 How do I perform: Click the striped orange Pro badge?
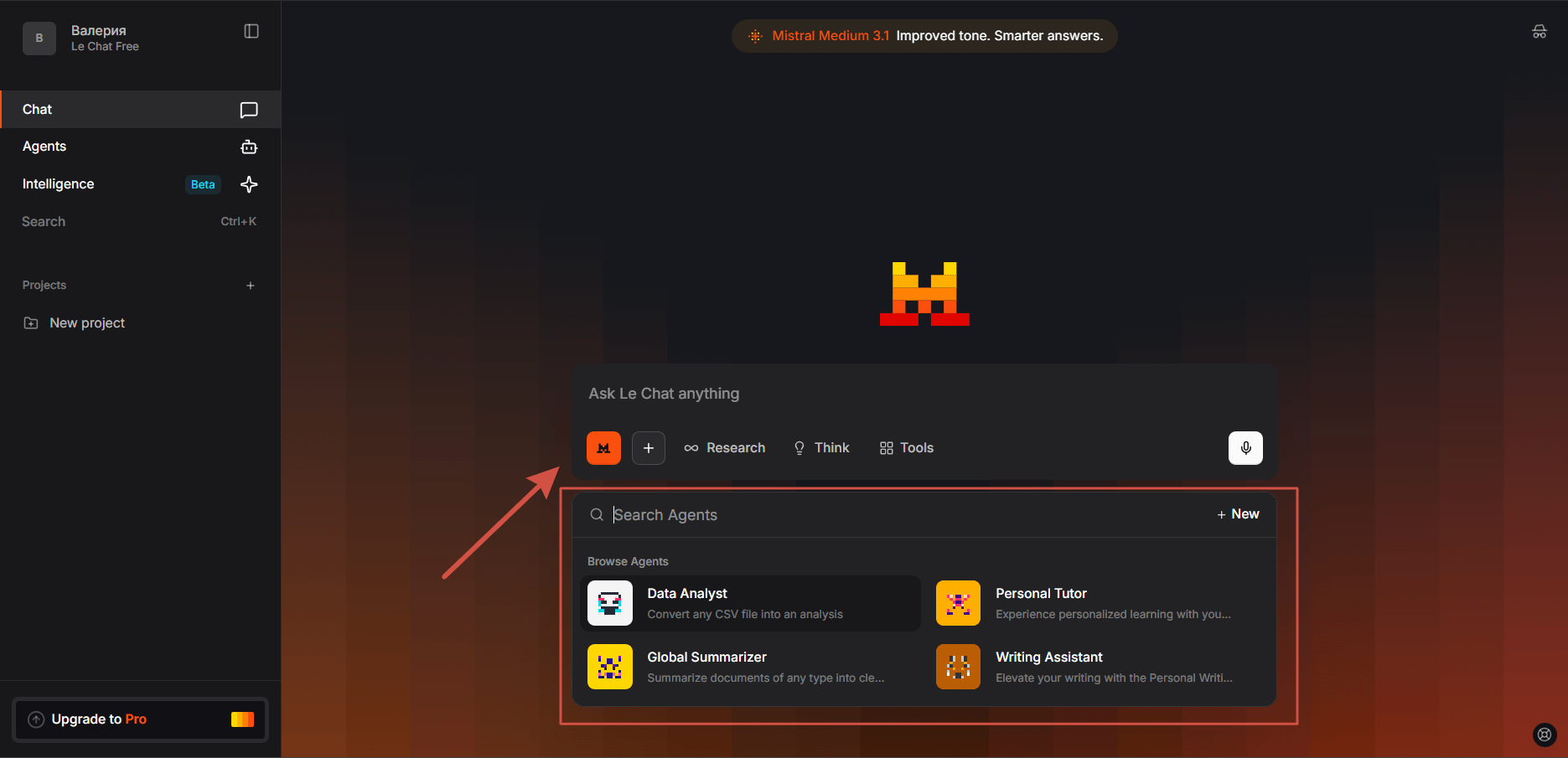point(243,719)
